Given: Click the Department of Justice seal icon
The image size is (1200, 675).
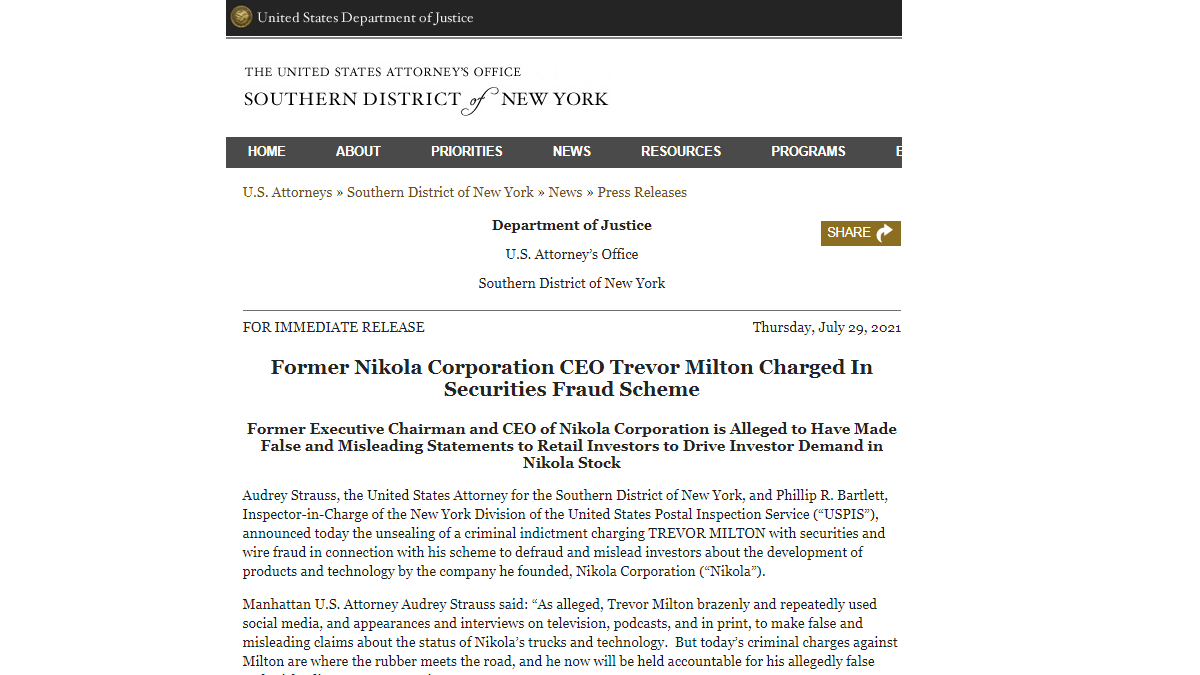Looking at the screenshot, I should coord(241,17).
